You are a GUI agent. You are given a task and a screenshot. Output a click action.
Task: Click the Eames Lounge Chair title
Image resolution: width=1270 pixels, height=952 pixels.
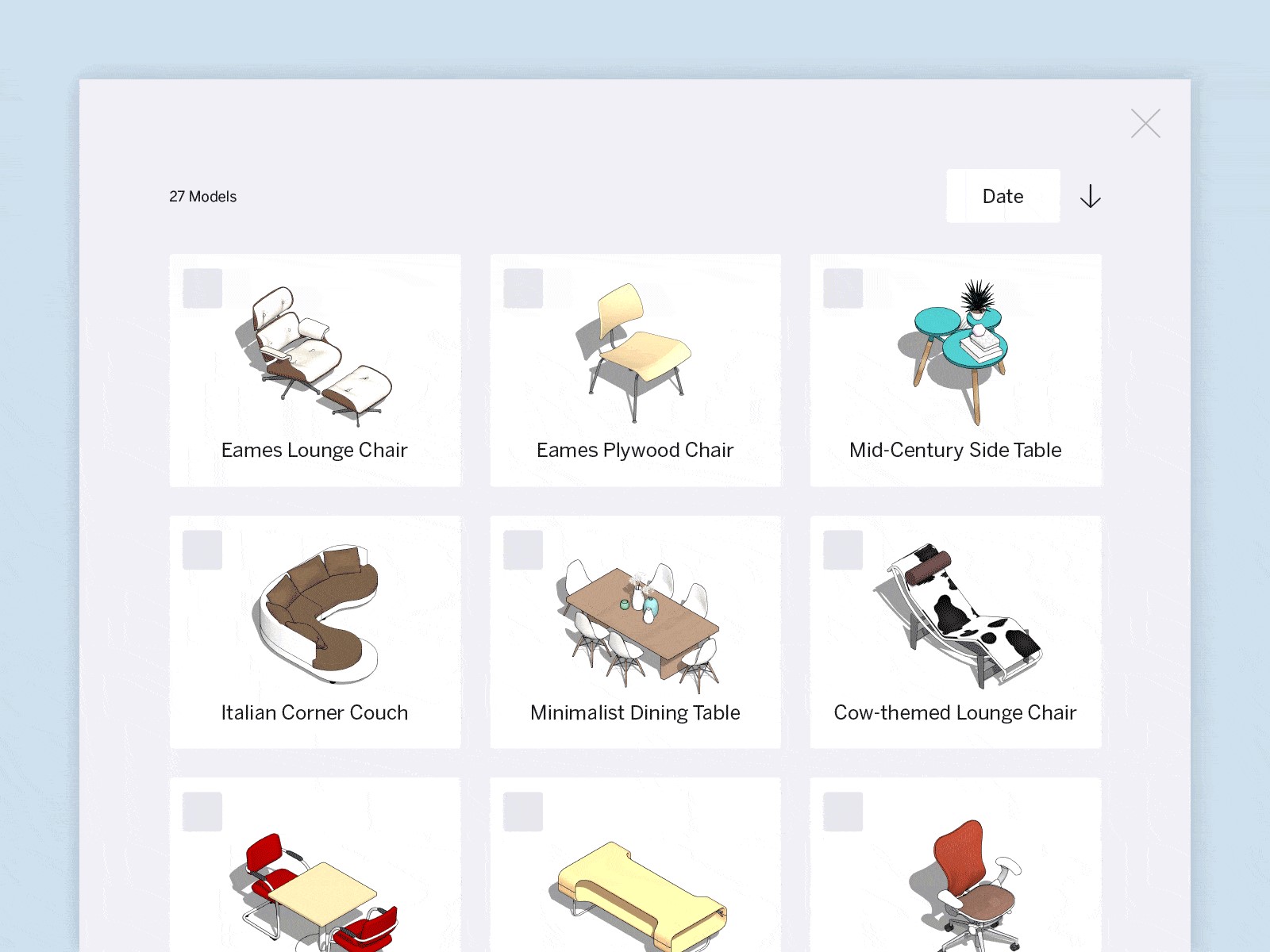coord(314,450)
